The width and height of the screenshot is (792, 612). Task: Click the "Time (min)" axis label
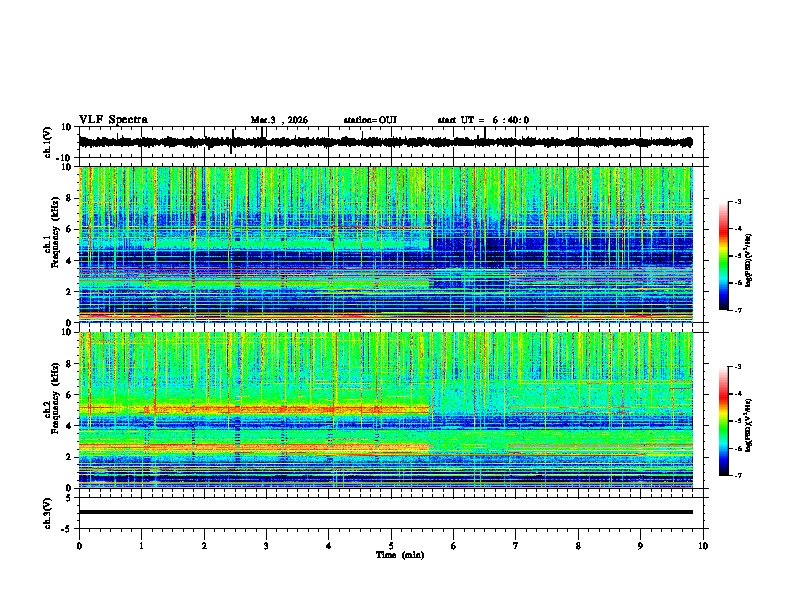(400, 555)
